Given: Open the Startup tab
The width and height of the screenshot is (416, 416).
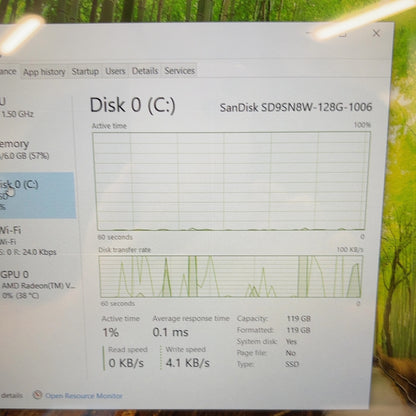Looking at the screenshot, I should [85, 71].
